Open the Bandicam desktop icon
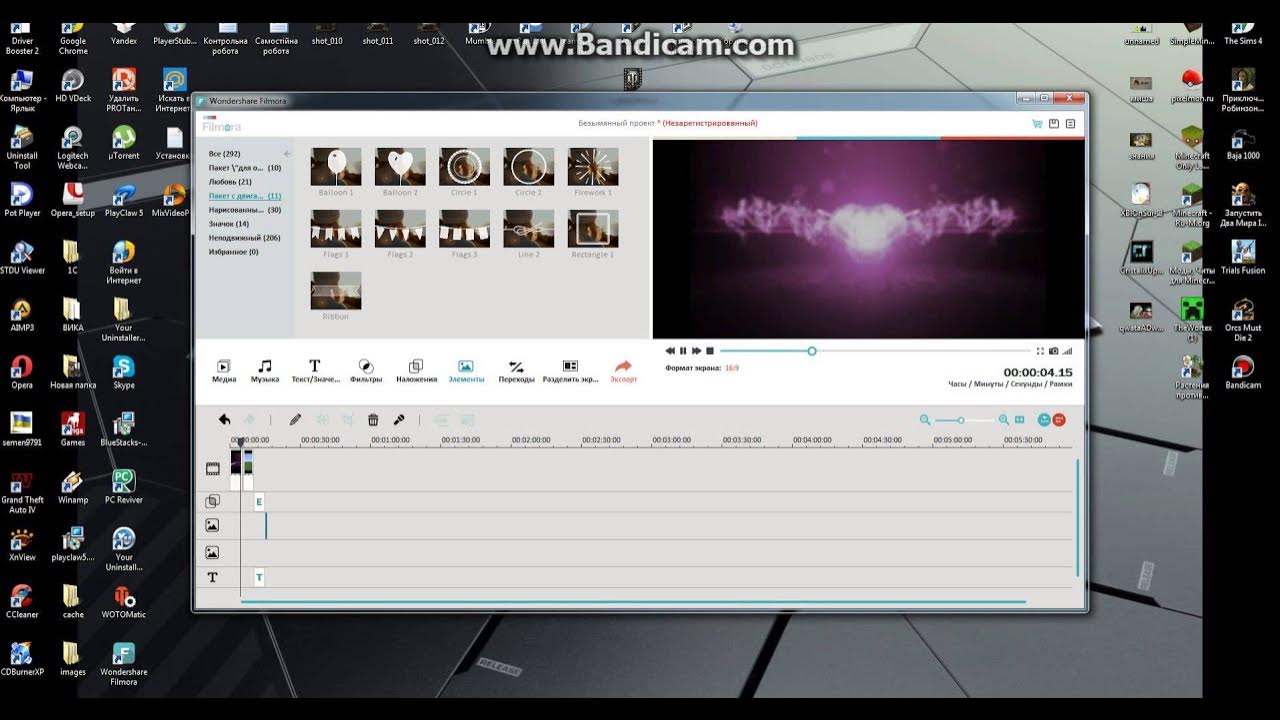The height and width of the screenshot is (720, 1280). (1243, 372)
